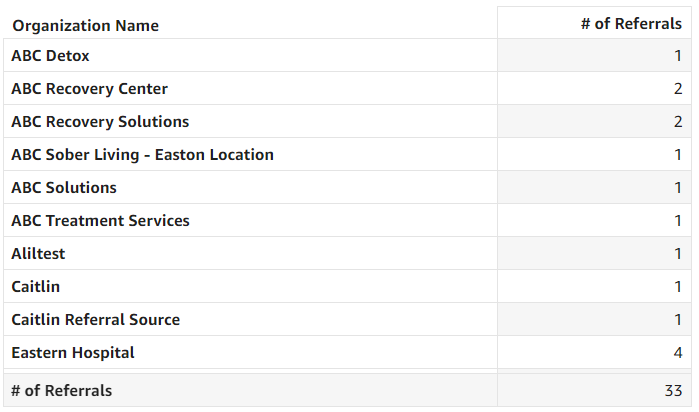Click the Caitlin Referral Source organization name
Screen dimensions: 699x412
[96, 320]
